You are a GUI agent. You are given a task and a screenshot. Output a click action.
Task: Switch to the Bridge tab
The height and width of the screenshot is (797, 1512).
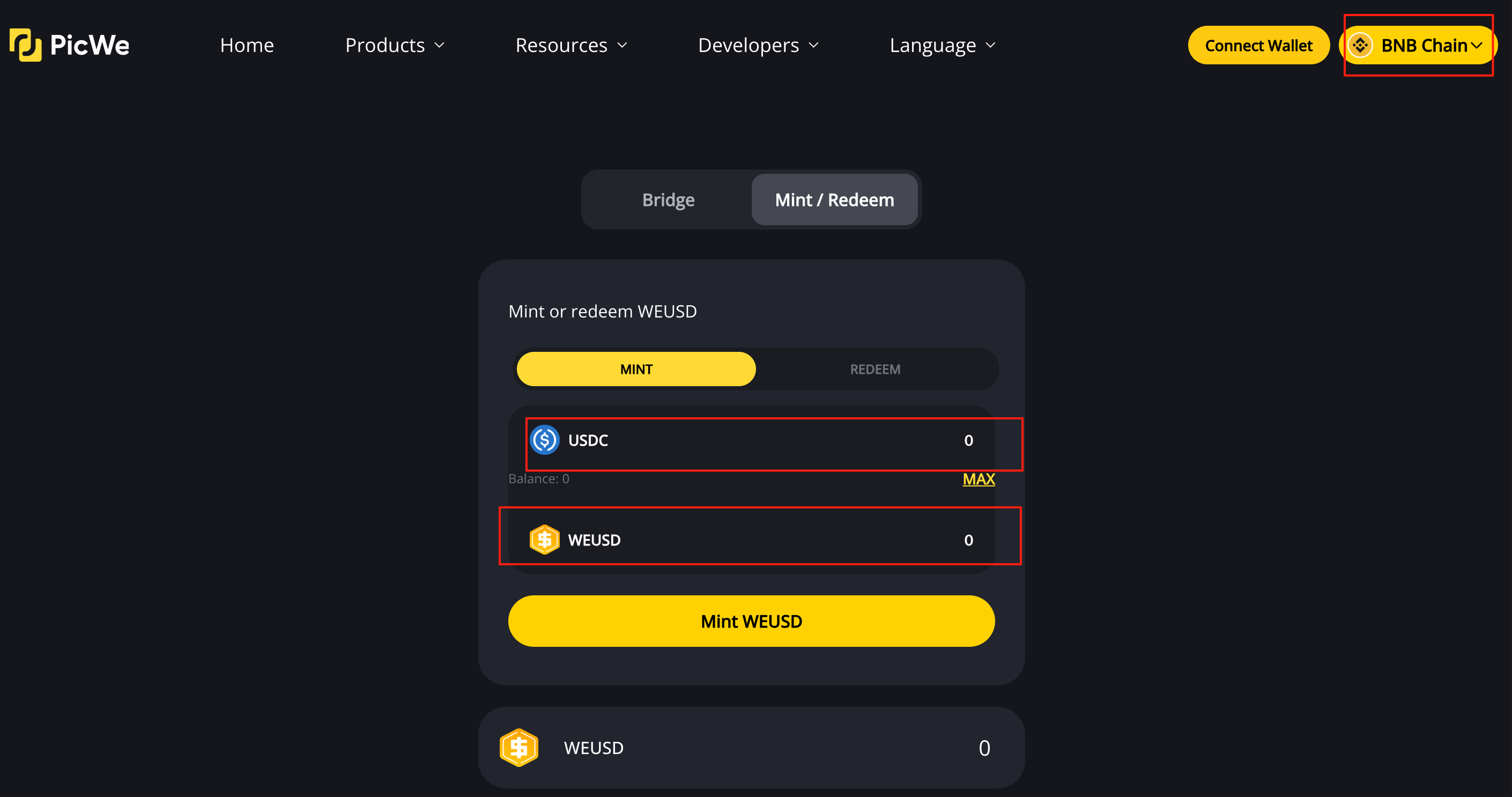pyautogui.click(x=668, y=200)
